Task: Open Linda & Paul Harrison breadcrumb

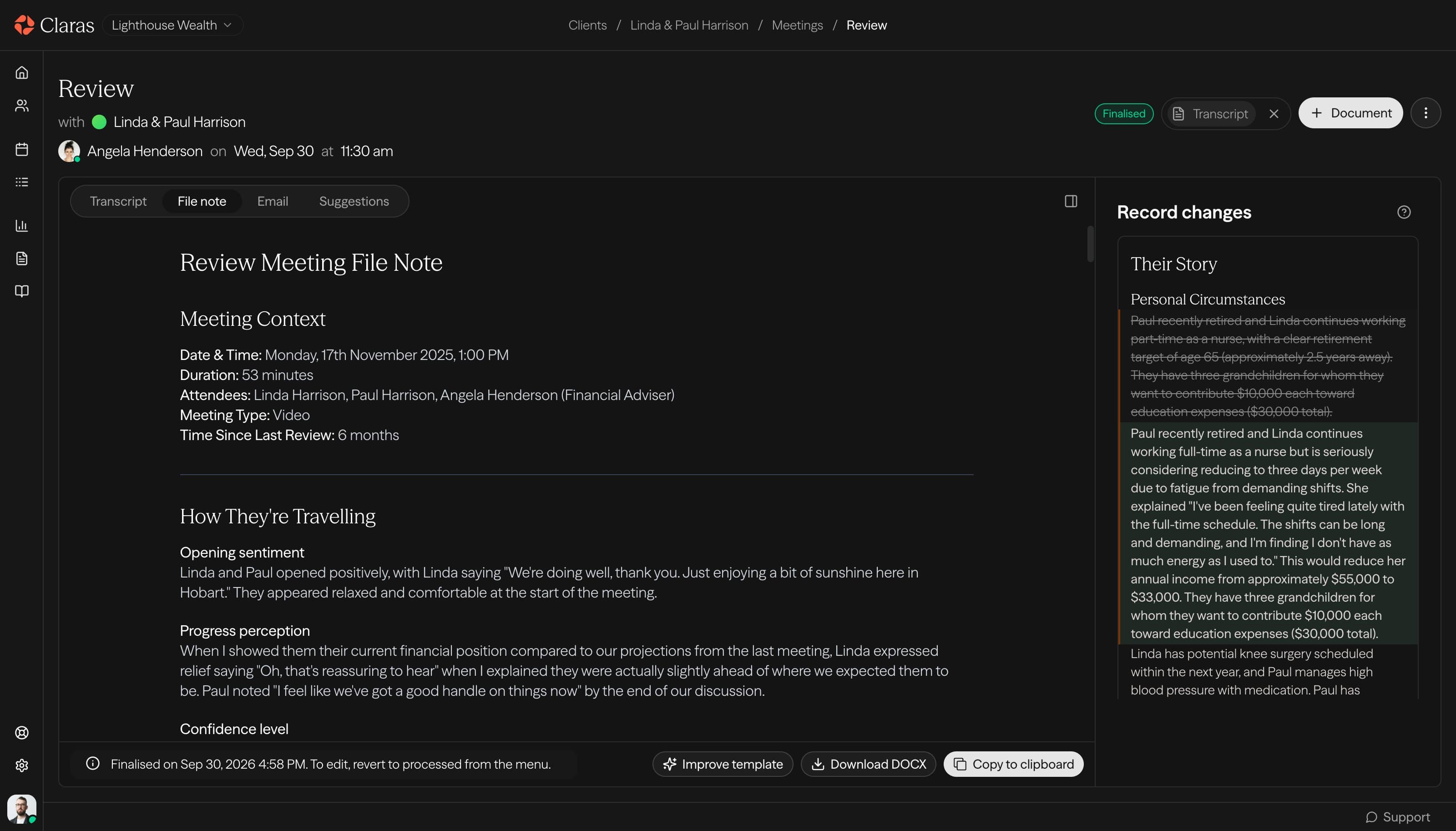Action: coord(689,25)
